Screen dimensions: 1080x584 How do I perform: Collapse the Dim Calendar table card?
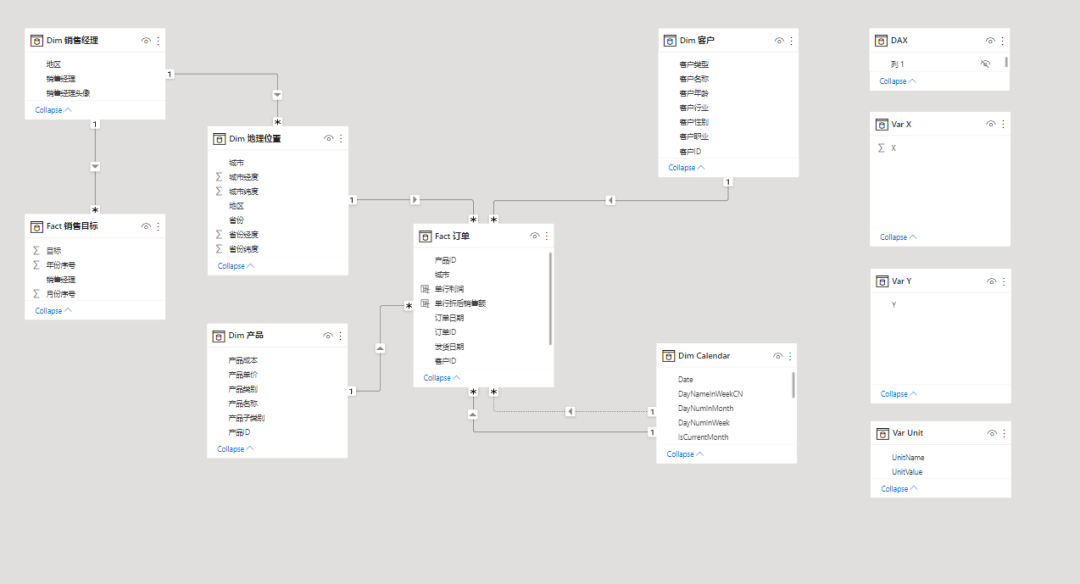click(x=685, y=455)
